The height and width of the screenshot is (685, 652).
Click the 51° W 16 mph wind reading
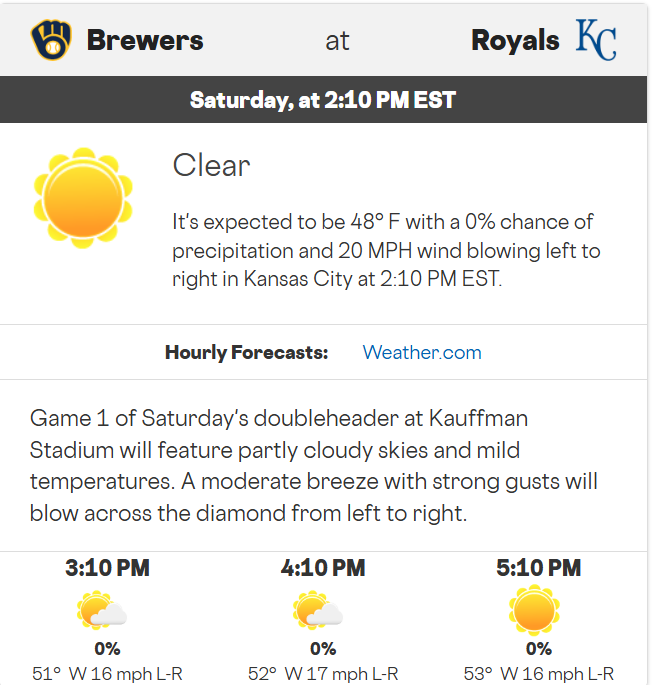107,673
